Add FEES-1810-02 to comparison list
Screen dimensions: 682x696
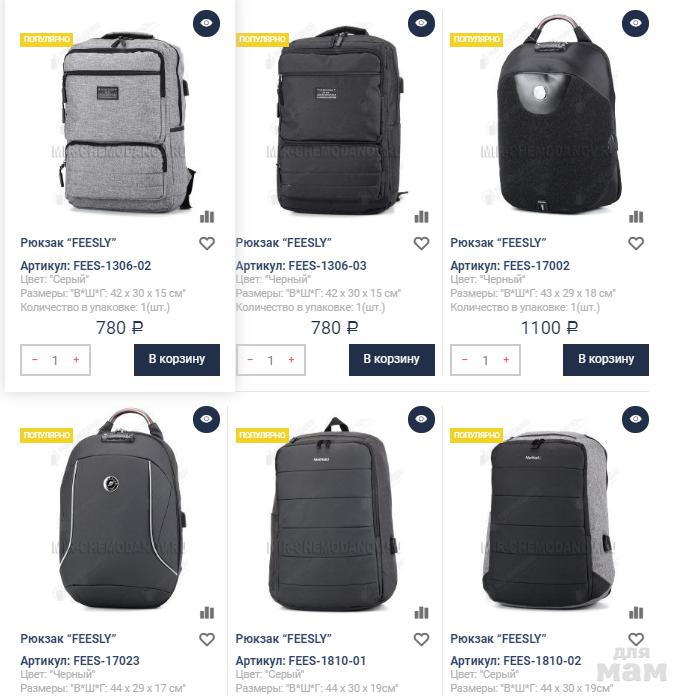636,613
